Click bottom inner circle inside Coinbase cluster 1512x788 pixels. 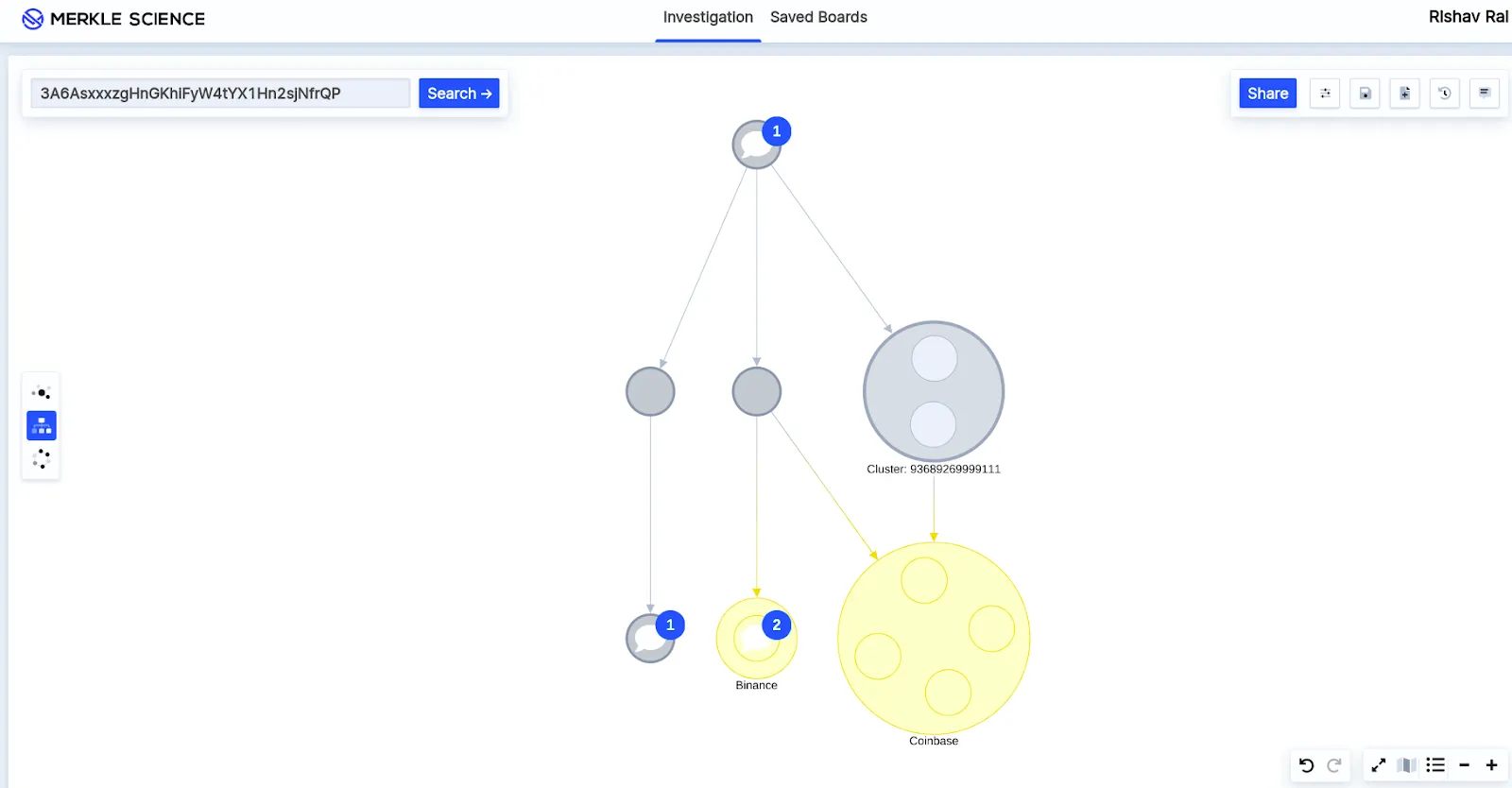(948, 693)
